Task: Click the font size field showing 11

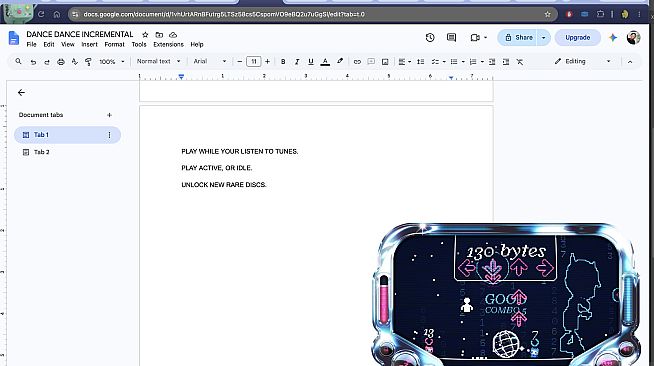Action: 254,62
